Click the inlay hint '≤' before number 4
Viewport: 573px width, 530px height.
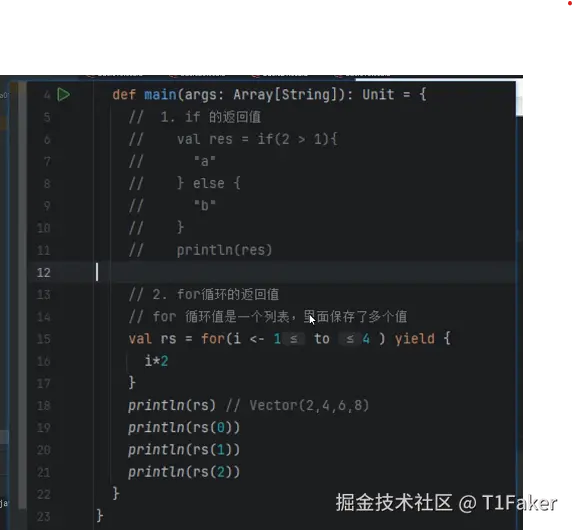pos(349,339)
